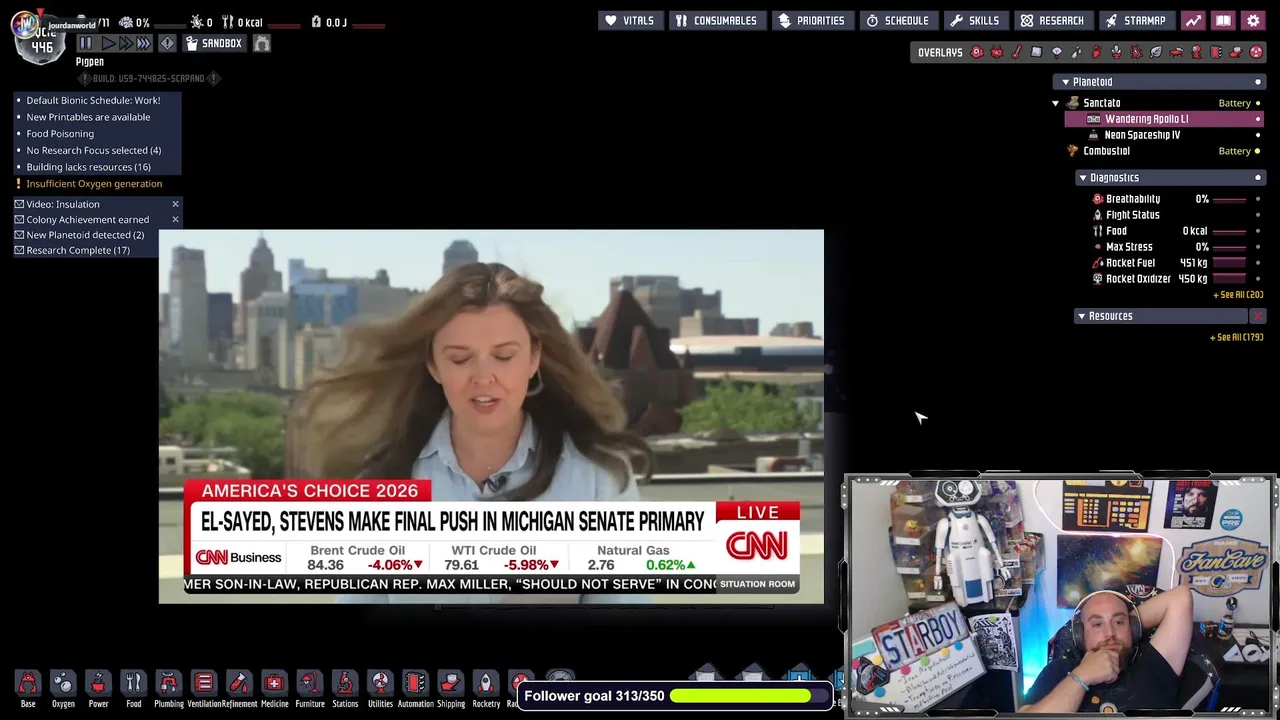The height and width of the screenshot is (720, 1280).
Task: Open the Food build category
Action: click(x=133, y=689)
